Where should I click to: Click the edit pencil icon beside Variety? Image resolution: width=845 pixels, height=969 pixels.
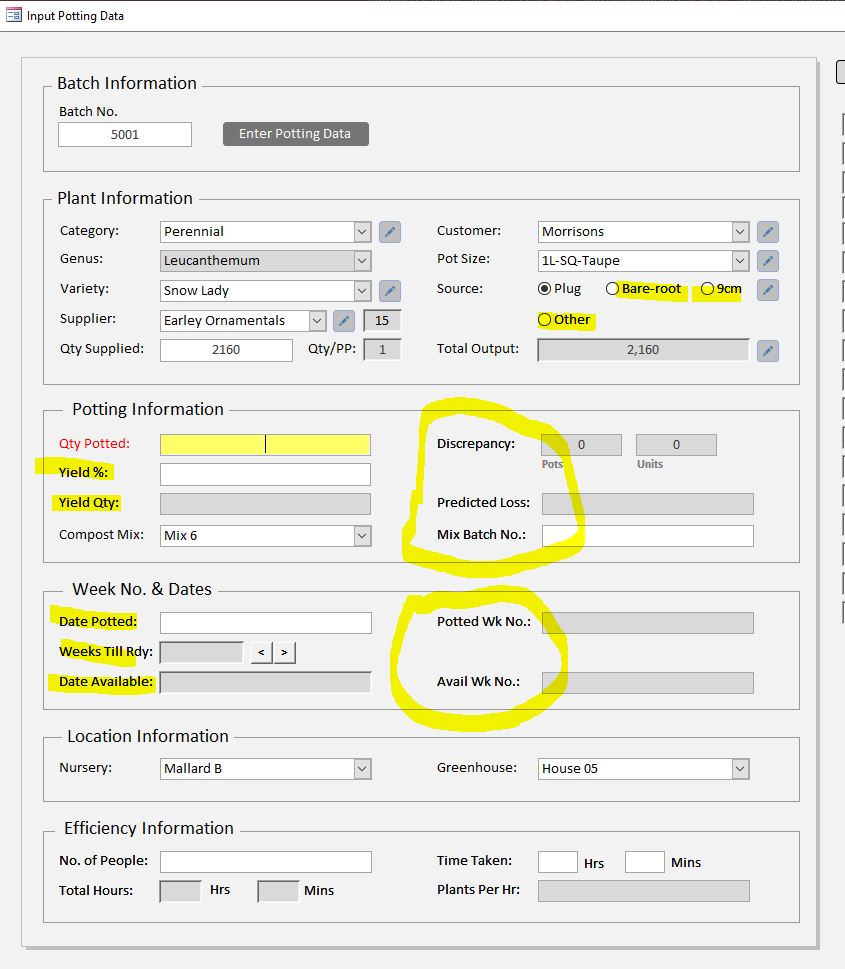[x=390, y=291]
